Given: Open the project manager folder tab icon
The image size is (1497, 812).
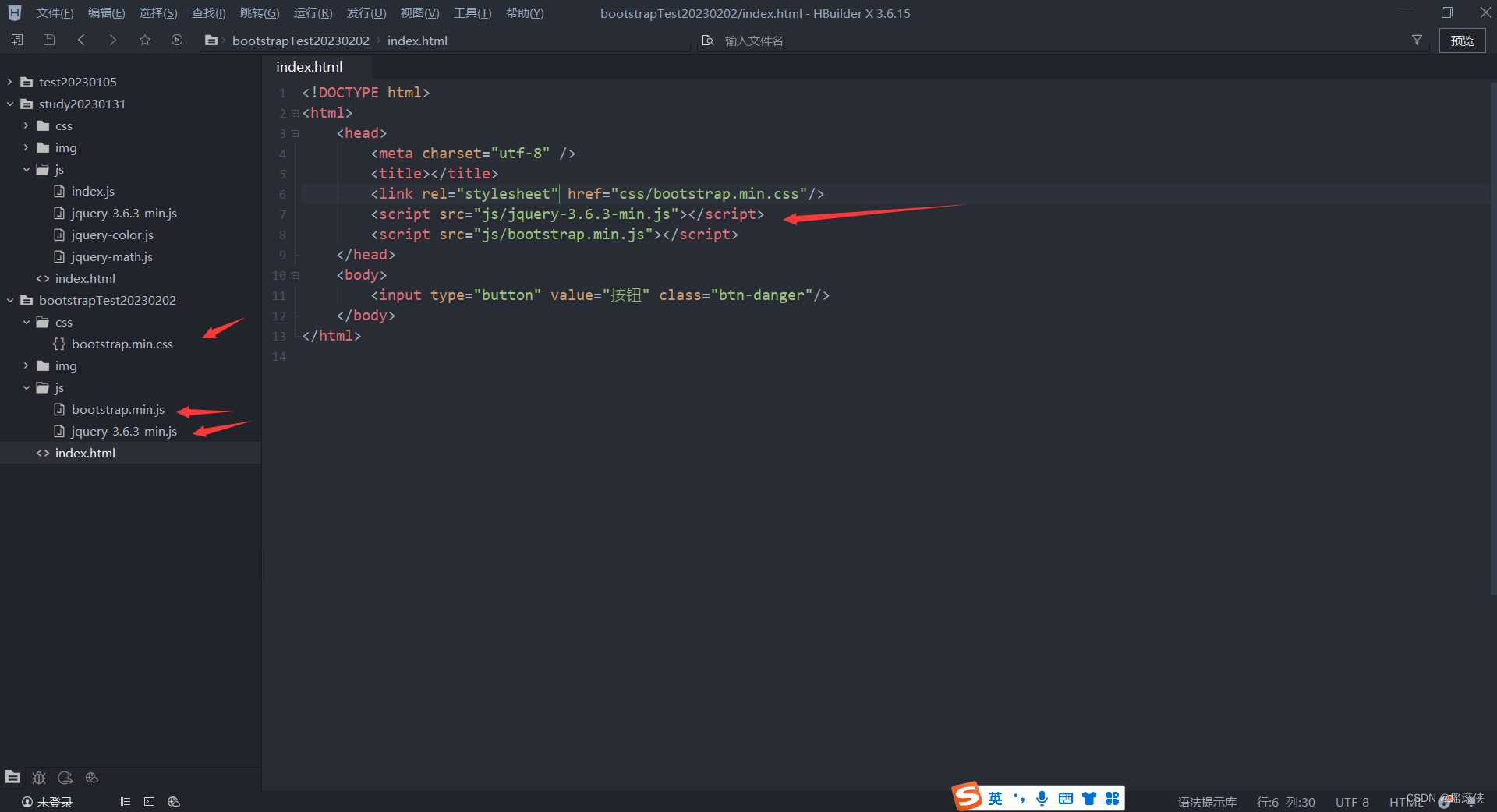Looking at the screenshot, I should pyautogui.click(x=12, y=777).
